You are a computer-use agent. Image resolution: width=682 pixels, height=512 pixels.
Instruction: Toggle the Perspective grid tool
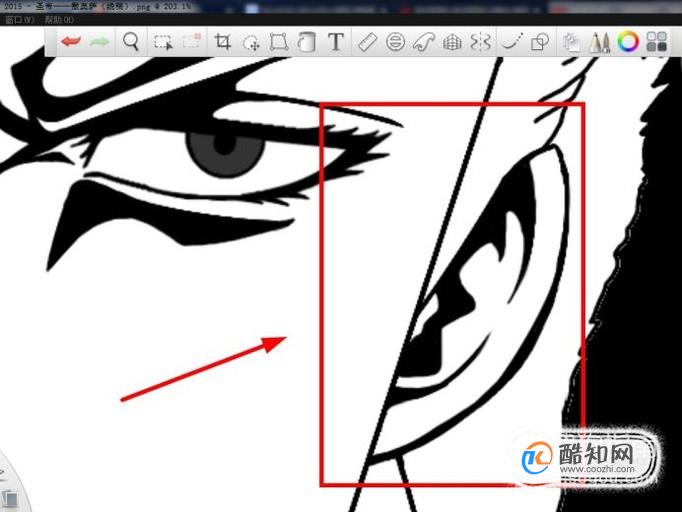pyautogui.click(x=452, y=43)
